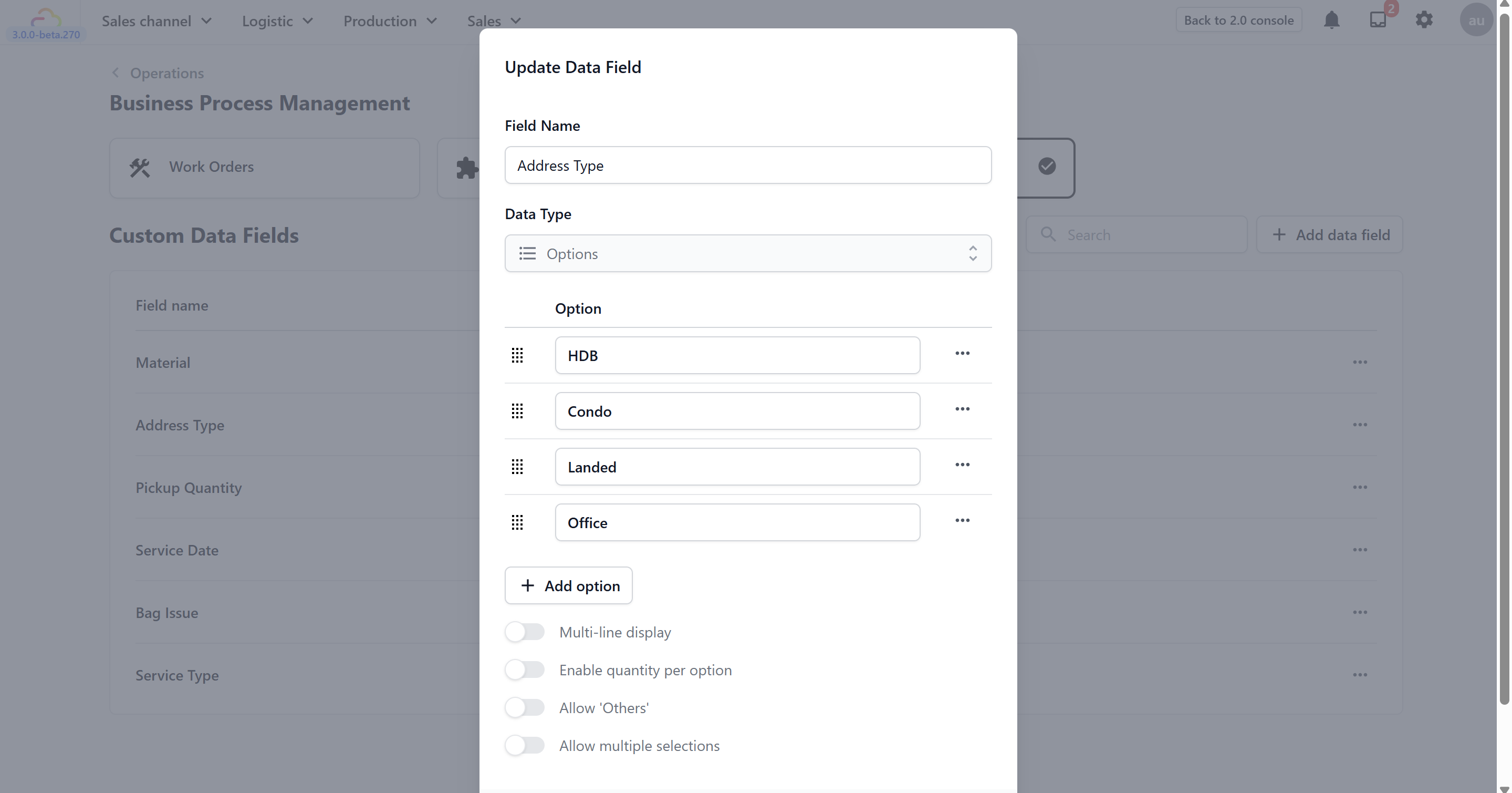The image size is (1512, 793).
Task: Expand the Sales channel menu
Action: pyautogui.click(x=156, y=21)
